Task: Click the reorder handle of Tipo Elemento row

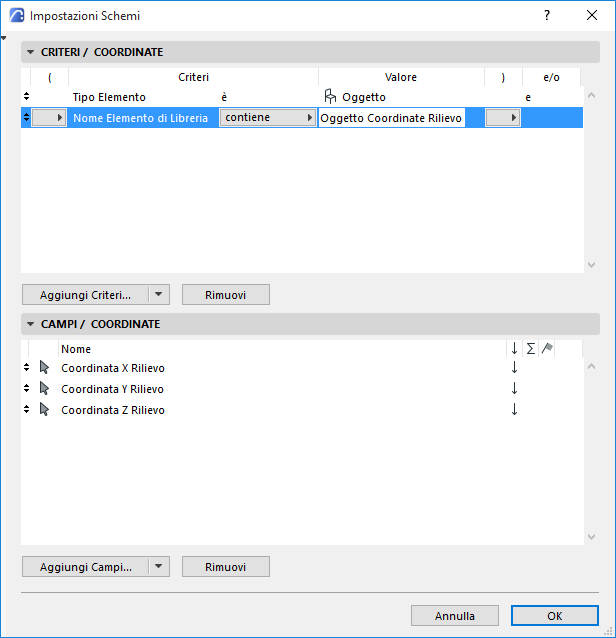Action: 27,97
